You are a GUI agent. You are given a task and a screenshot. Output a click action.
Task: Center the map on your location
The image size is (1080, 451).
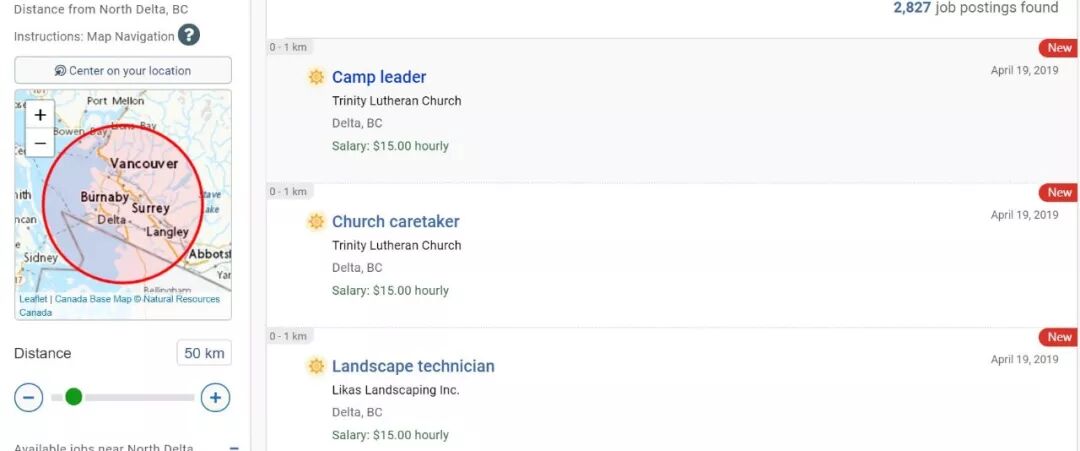pyautogui.click(x=123, y=71)
